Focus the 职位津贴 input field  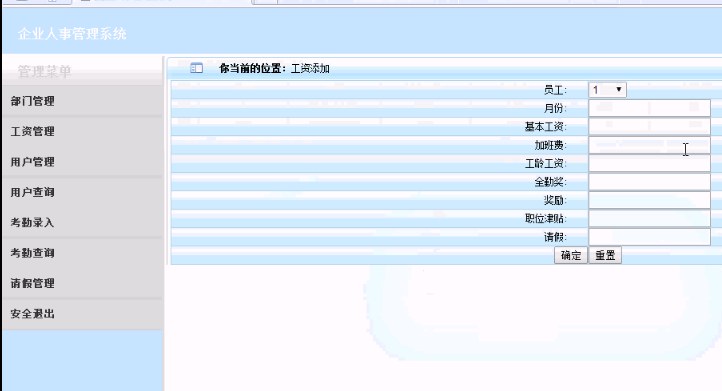click(649, 219)
